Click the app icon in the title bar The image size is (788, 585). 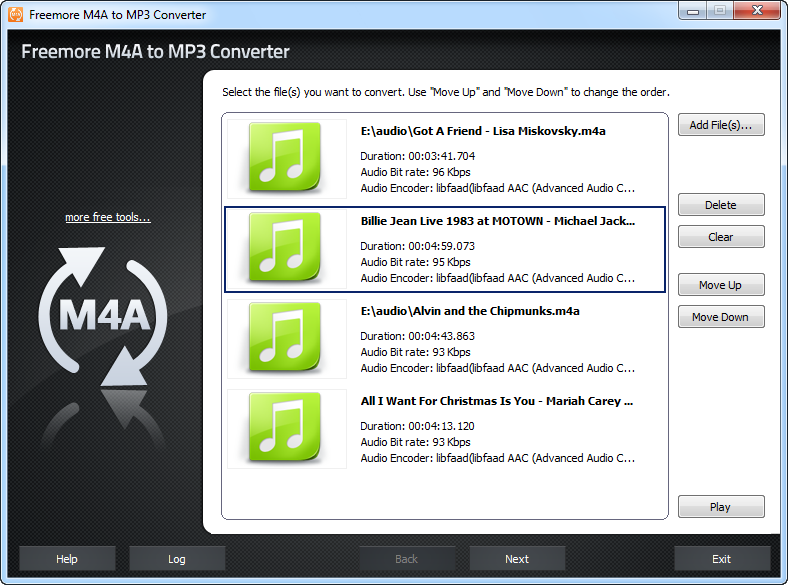pyautogui.click(x=14, y=14)
